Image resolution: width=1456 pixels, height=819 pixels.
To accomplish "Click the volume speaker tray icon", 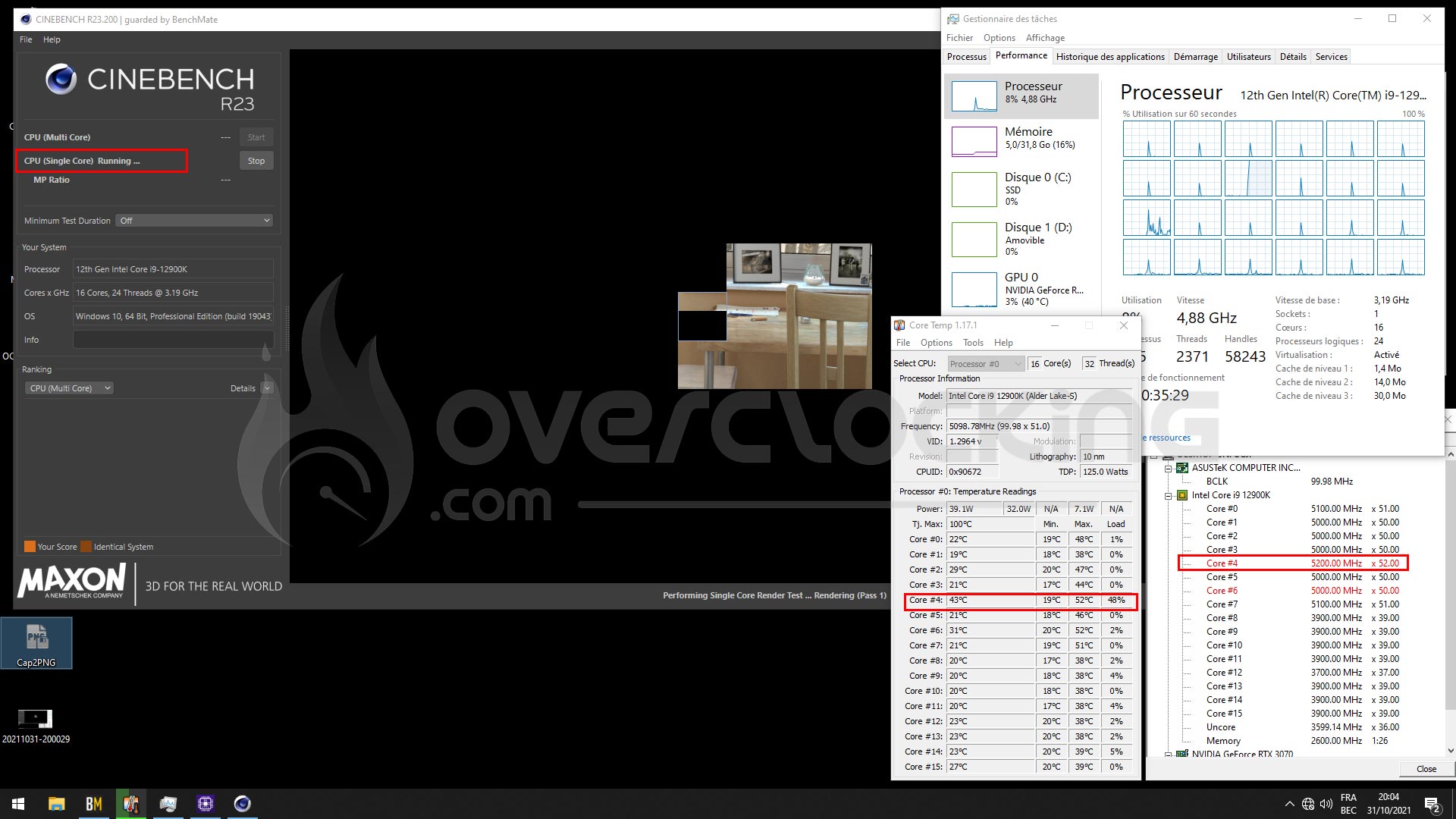I will 1326,804.
